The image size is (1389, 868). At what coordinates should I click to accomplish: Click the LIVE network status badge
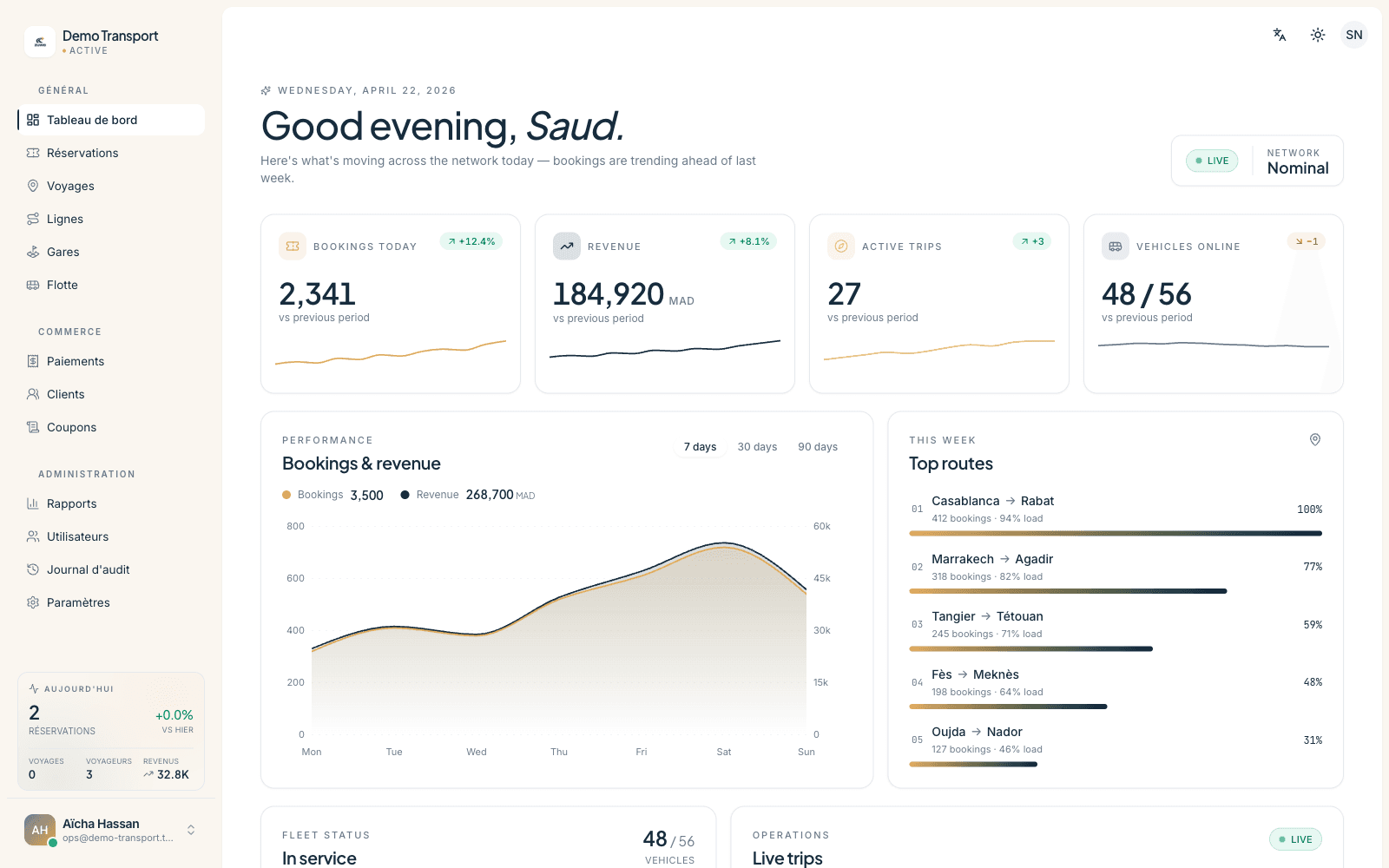[1212, 161]
